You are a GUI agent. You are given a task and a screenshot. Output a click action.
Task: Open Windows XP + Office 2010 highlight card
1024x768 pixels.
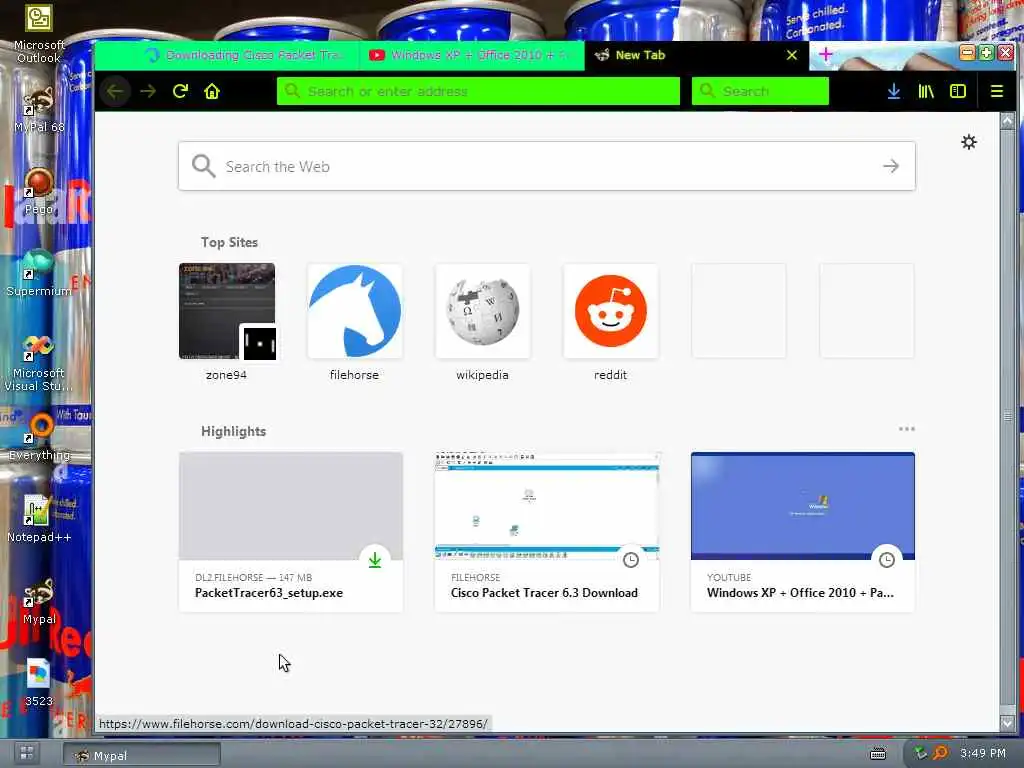pyautogui.click(x=803, y=532)
